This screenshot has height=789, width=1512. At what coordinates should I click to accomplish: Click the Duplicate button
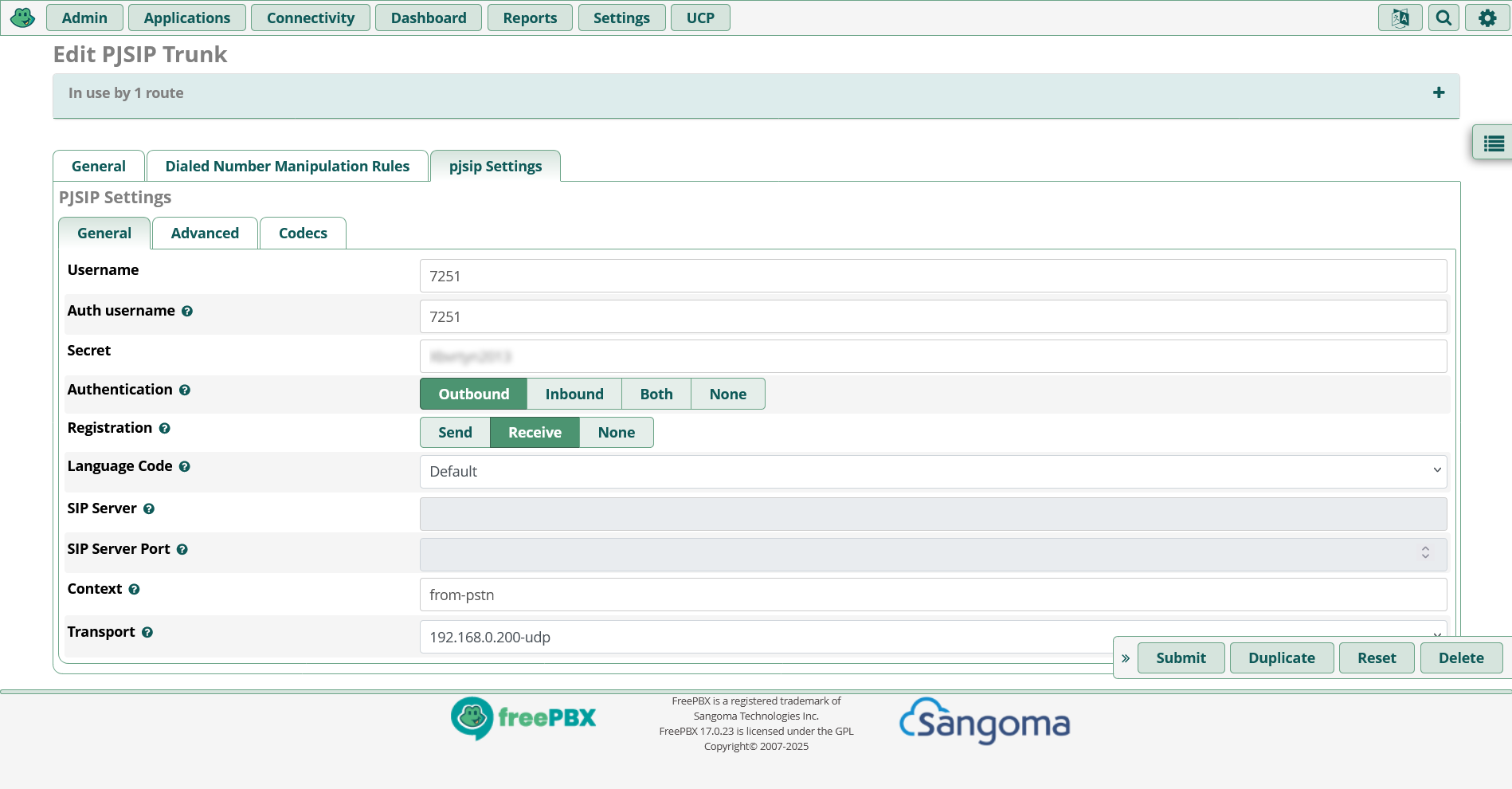(1281, 658)
